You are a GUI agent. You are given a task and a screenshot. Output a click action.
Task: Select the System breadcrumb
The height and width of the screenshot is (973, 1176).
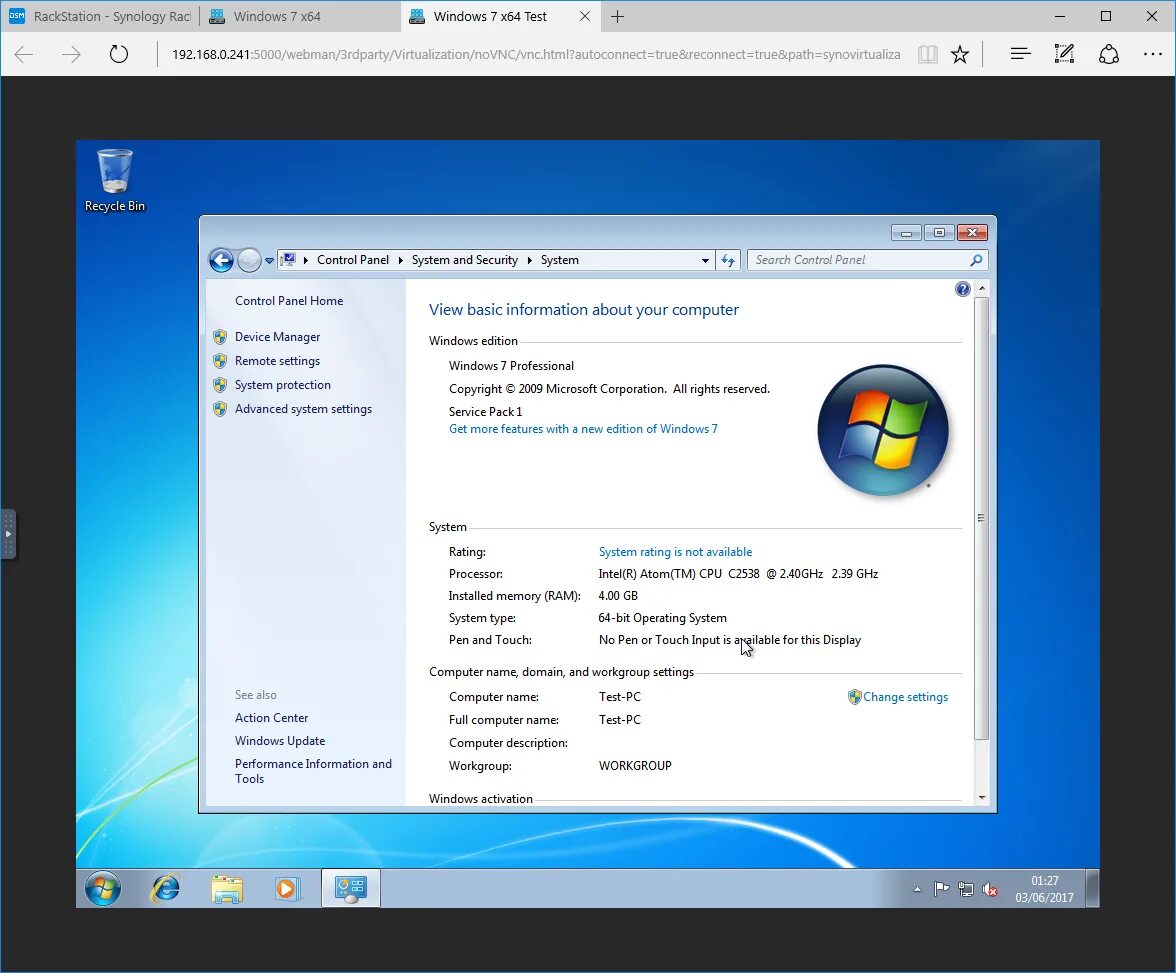560,260
